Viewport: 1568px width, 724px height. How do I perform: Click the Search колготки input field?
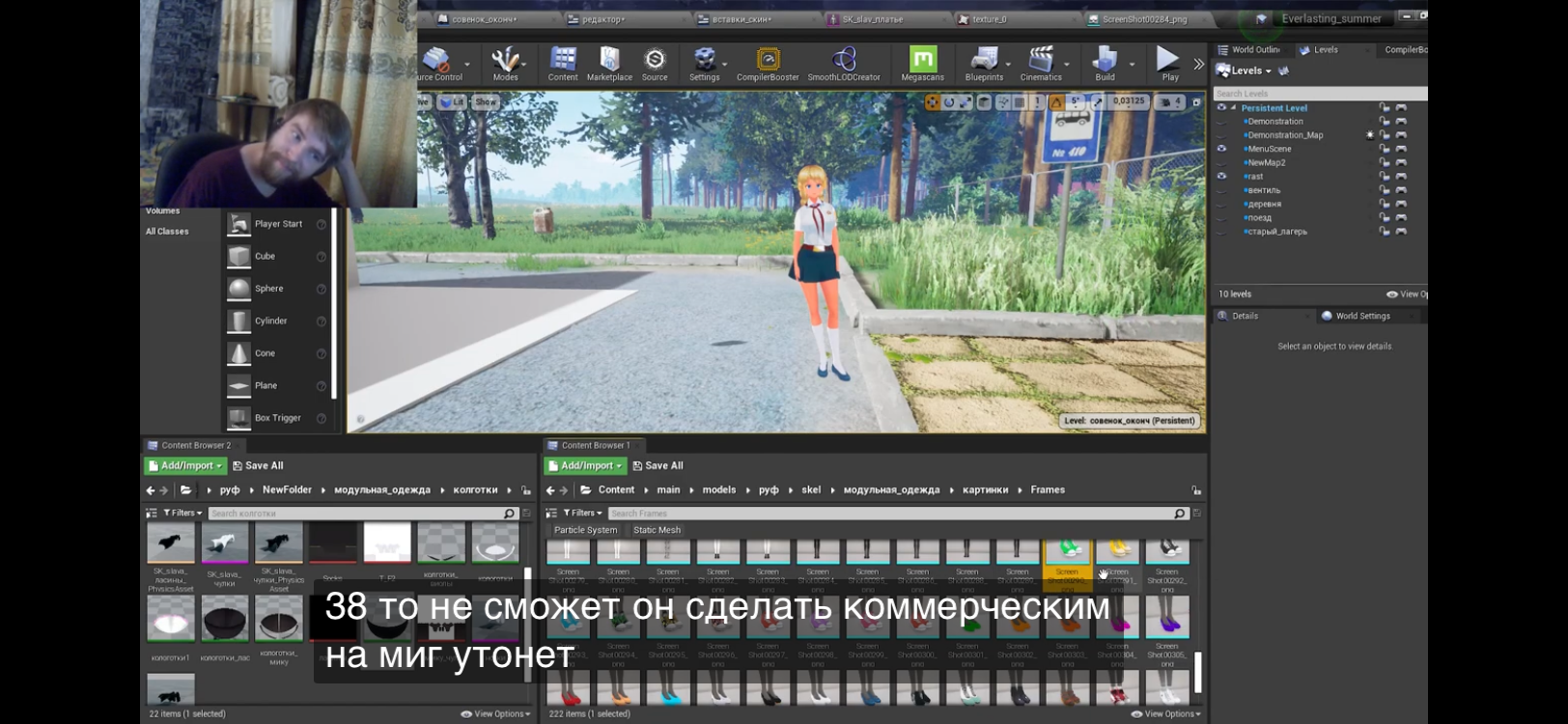click(363, 514)
